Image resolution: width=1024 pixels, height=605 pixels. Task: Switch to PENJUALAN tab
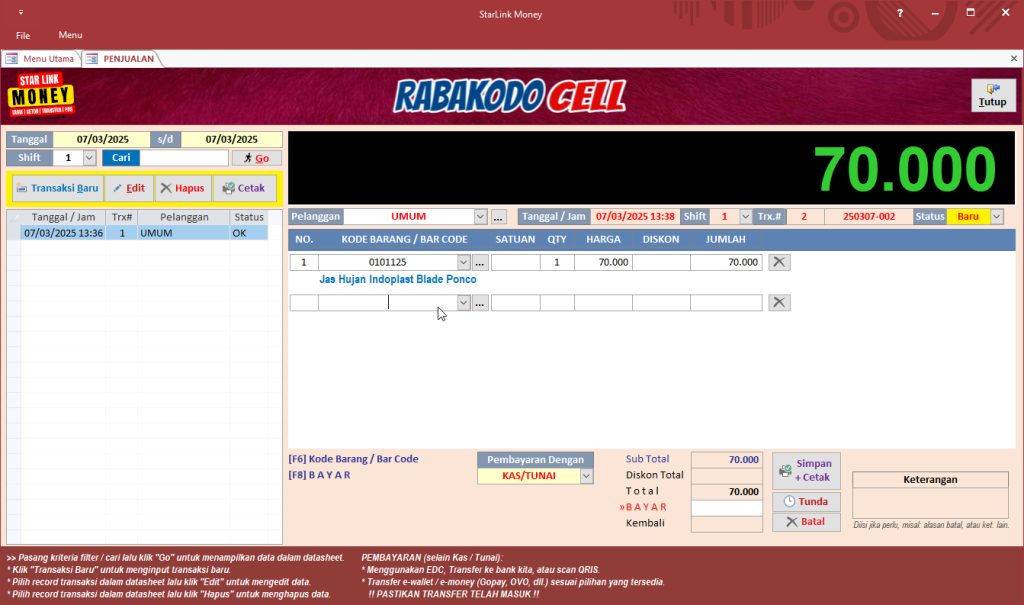[121, 59]
